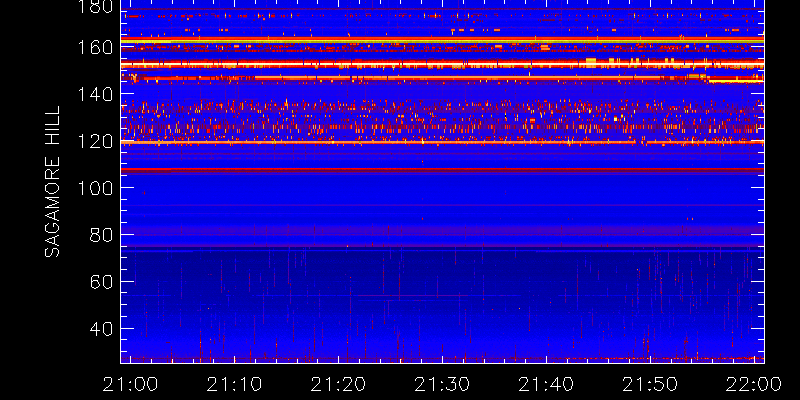Click the 40 frequency axis label
This screenshot has height=400, width=800.
(101, 329)
